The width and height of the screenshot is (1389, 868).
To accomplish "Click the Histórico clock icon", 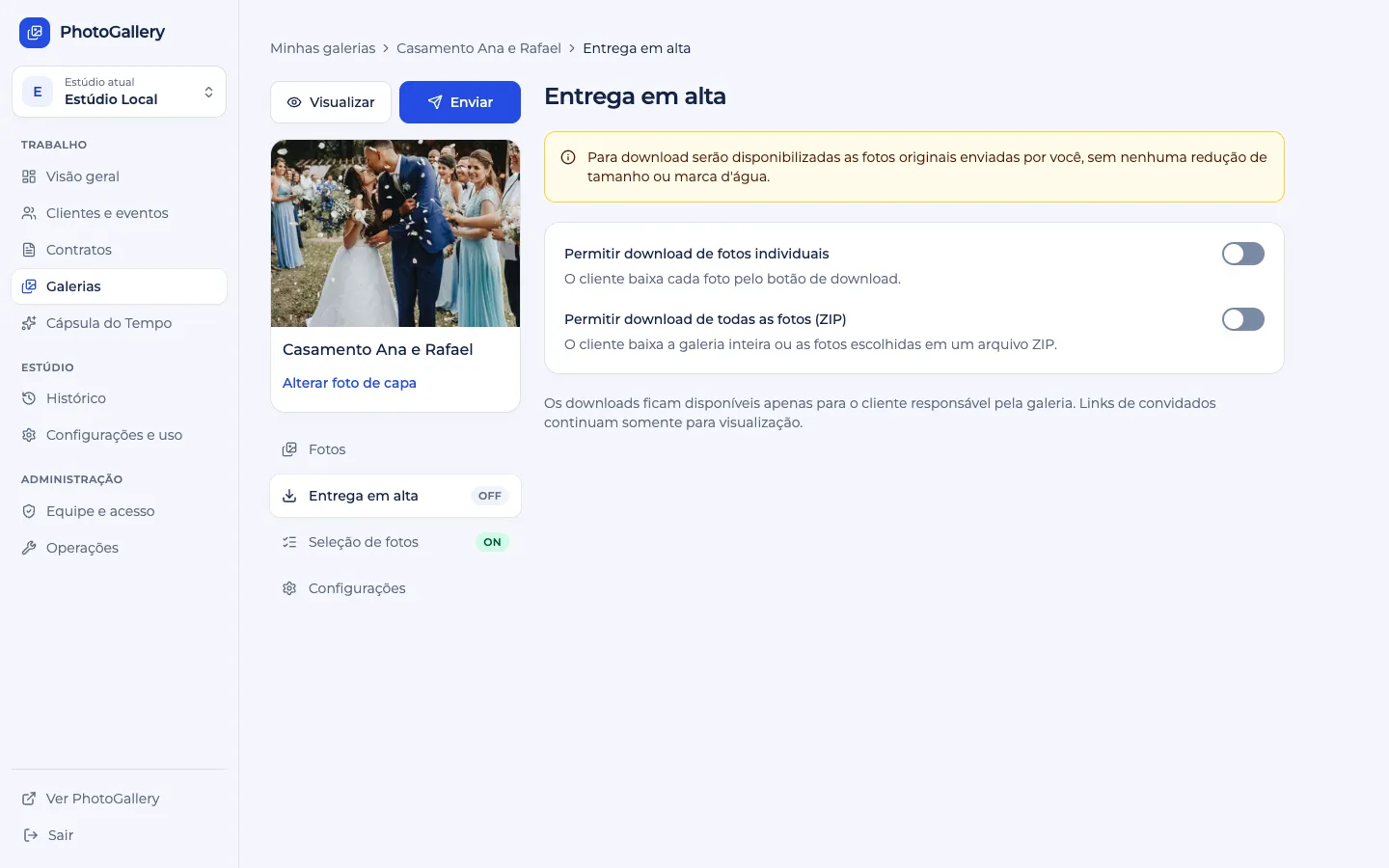I will (x=29, y=398).
